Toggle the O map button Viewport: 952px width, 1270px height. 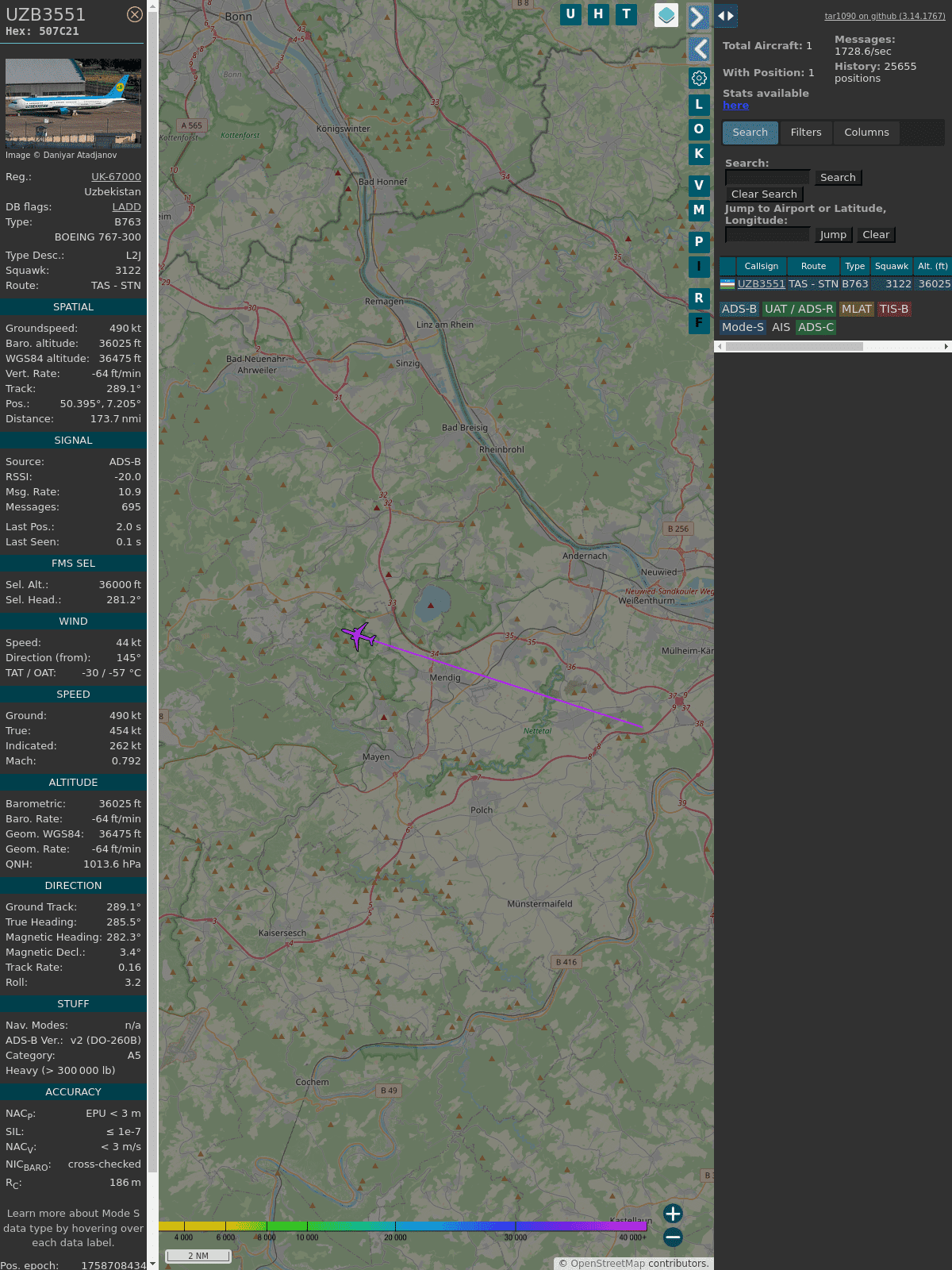(699, 129)
